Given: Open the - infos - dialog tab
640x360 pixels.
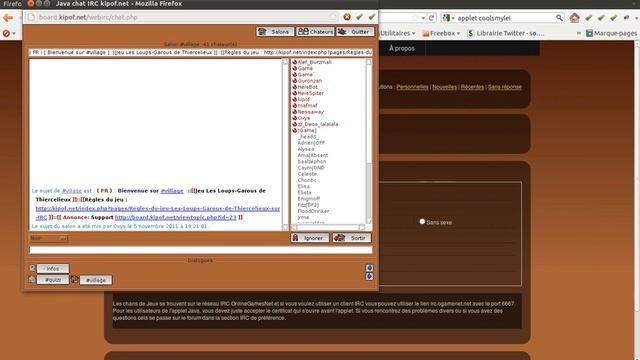Looking at the screenshot, I should click(x=53, y=269).
